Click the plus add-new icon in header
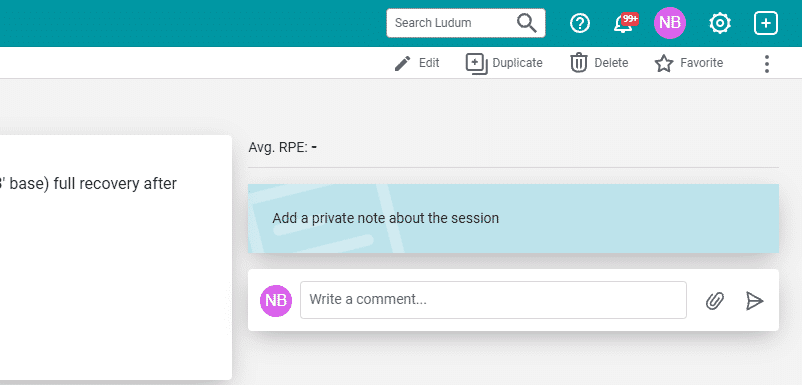 [766, 23]
